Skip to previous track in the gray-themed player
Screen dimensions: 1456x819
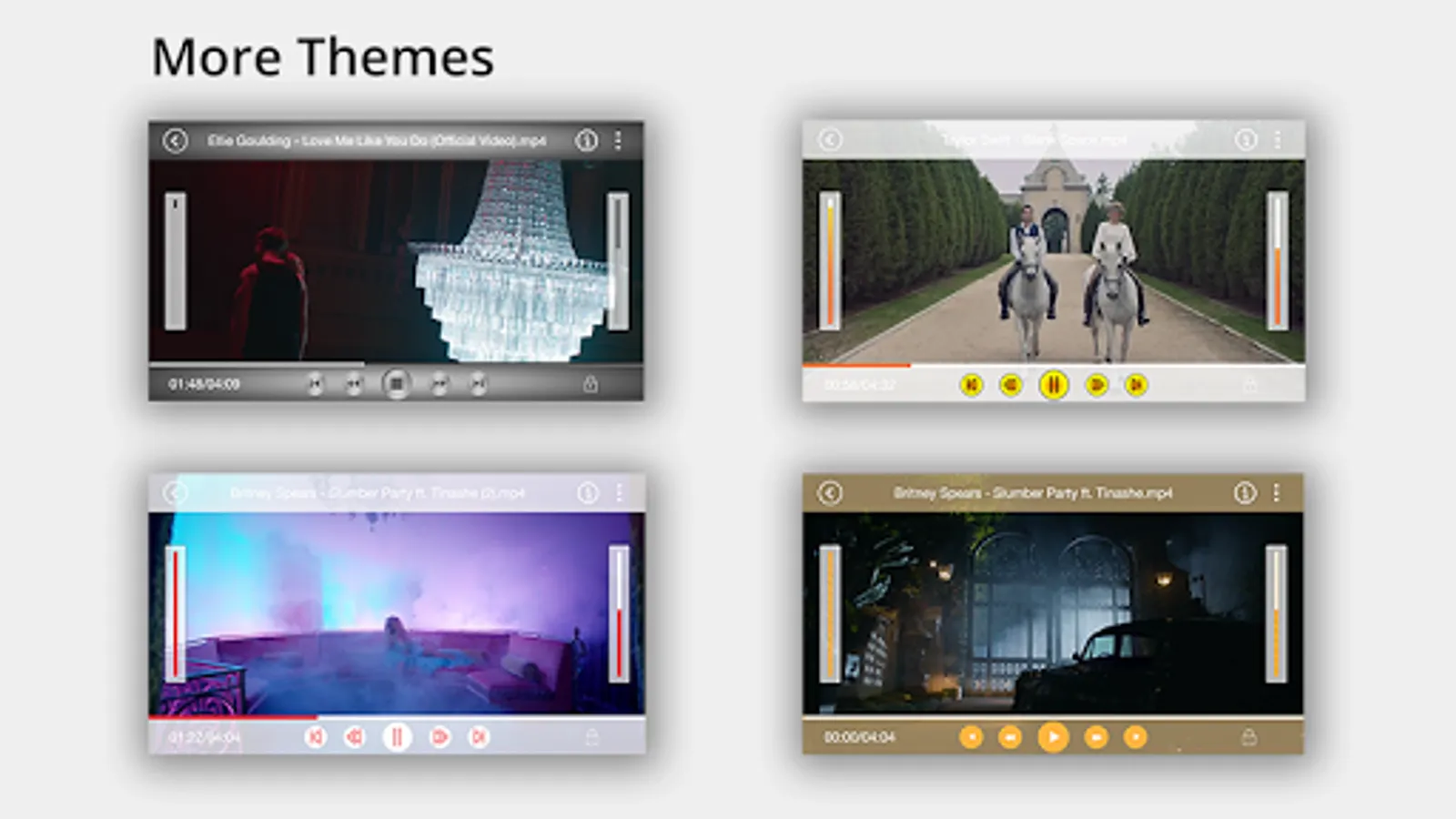315,384
